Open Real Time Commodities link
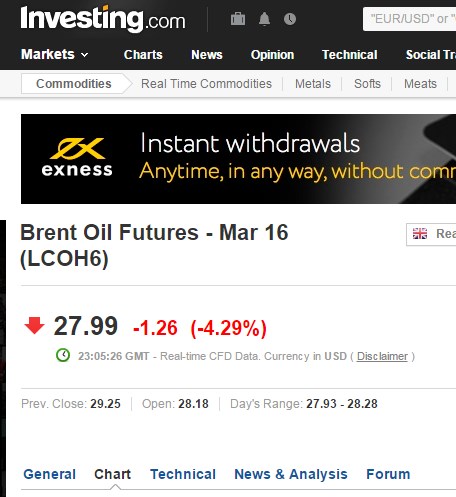 206,84
